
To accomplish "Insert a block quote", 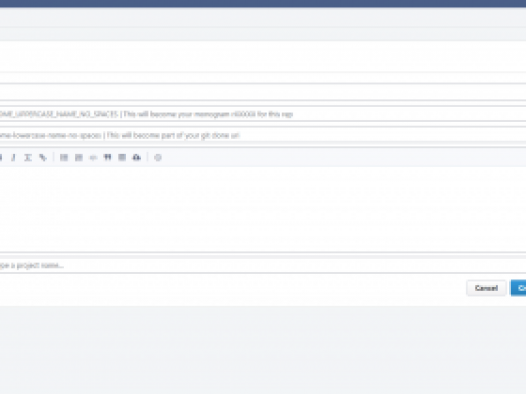I will [x=107, y=157].
